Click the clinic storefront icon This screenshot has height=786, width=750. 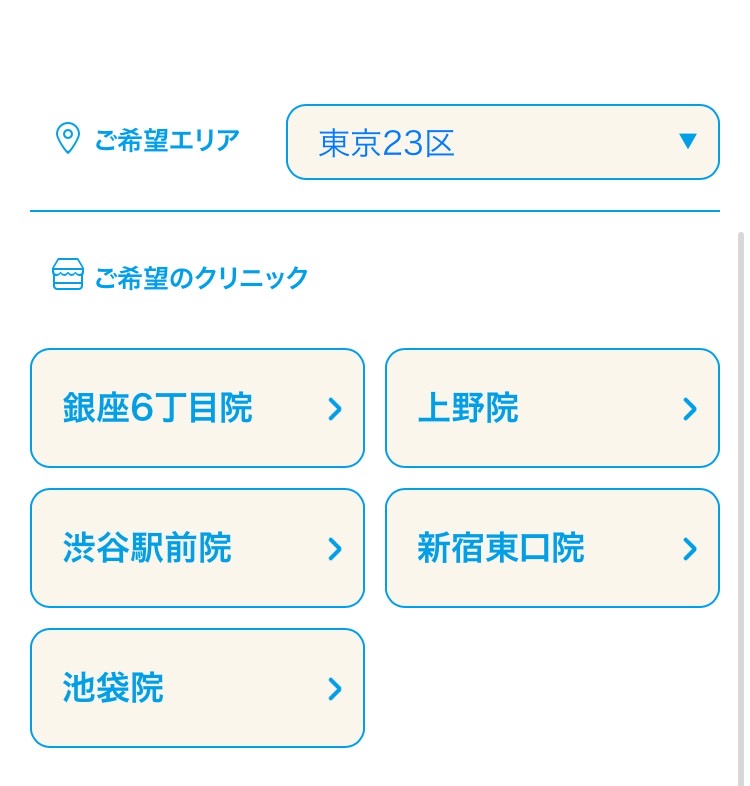click(x=67, y=274)
